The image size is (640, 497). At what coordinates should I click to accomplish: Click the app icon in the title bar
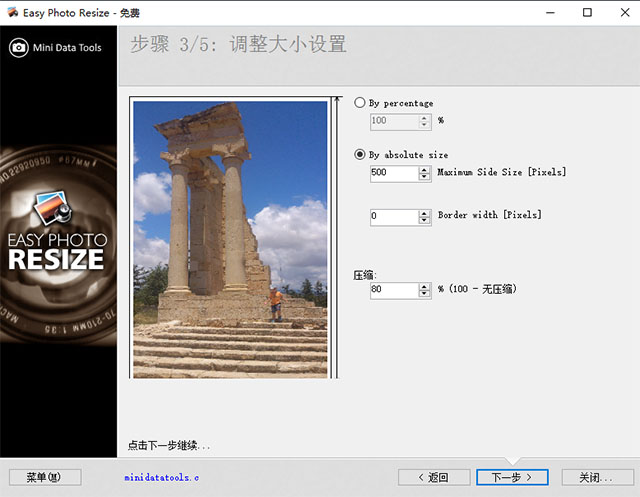click(x=11, y=12)
